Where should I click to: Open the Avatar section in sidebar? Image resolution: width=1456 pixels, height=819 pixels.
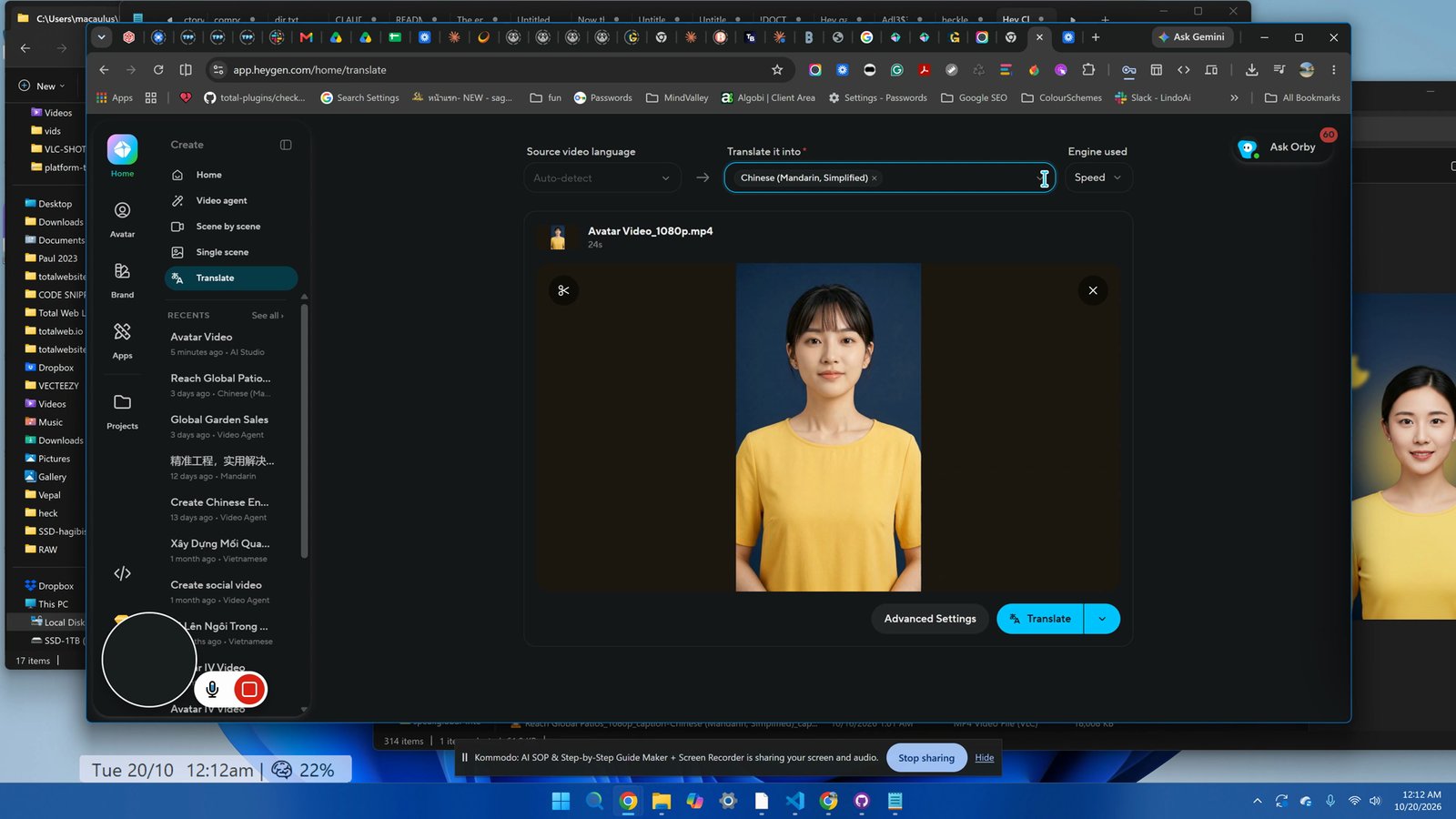coord(122,219)
